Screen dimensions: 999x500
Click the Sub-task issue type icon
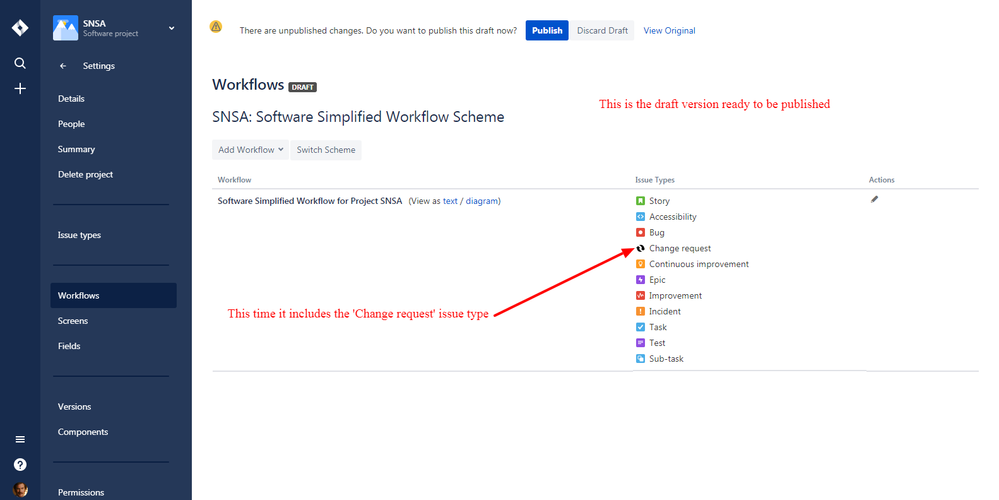tap(640, 359)
